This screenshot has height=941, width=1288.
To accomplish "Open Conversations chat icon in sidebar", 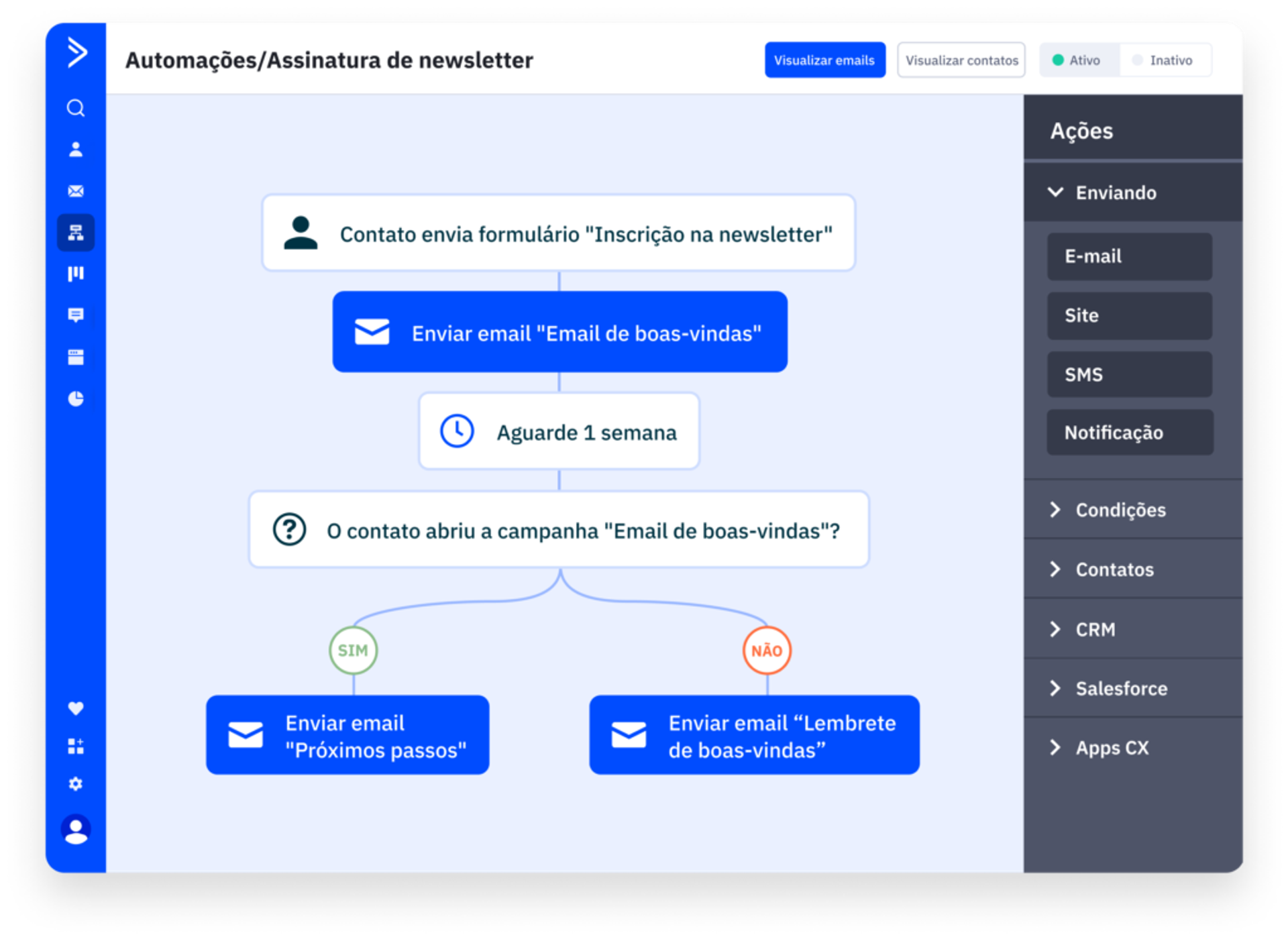I will (76, 315).
